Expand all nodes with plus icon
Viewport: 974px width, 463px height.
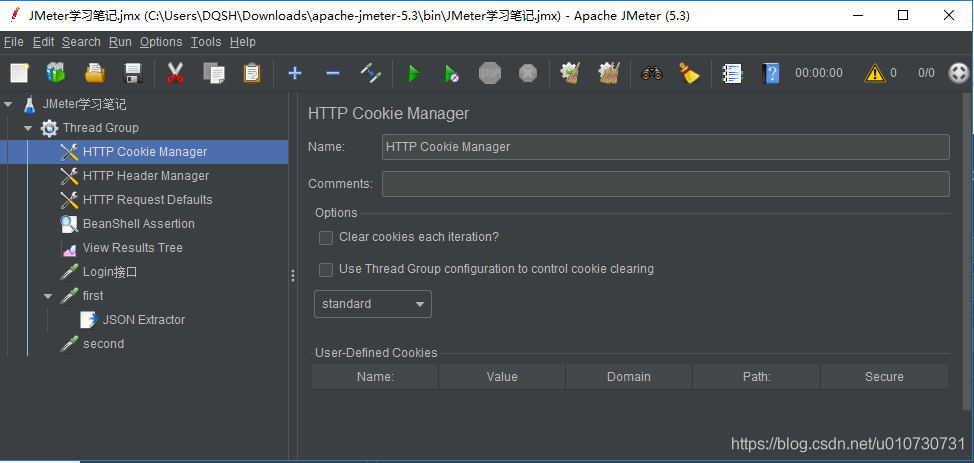pos(295,73)
